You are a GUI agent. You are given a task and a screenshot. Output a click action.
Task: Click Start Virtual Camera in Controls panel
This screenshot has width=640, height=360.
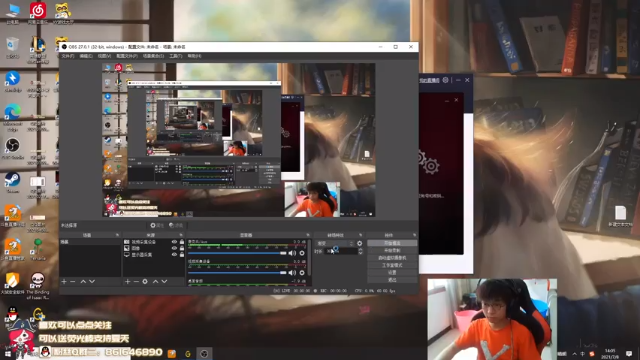click(392, 258)
